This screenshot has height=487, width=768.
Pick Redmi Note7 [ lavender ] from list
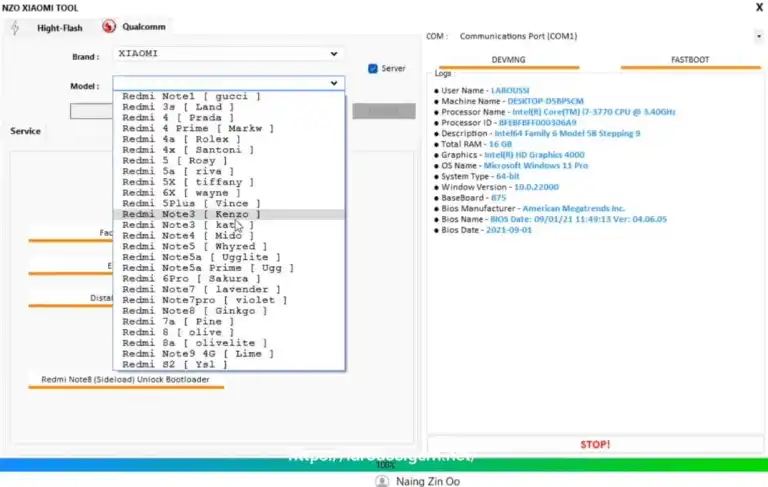click(x=198, y=289)
